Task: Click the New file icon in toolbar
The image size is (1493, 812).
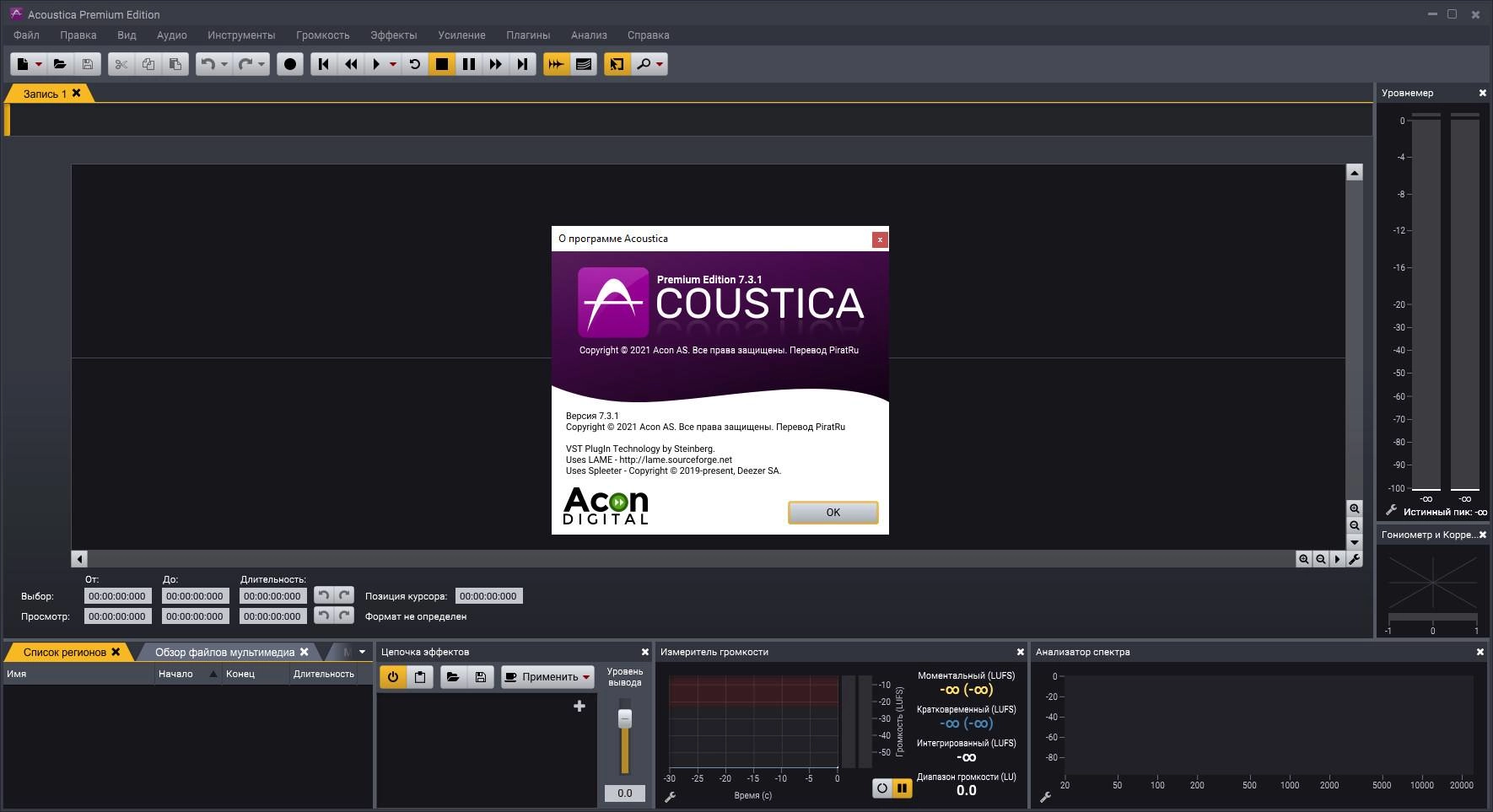Action: coord(23,64)
